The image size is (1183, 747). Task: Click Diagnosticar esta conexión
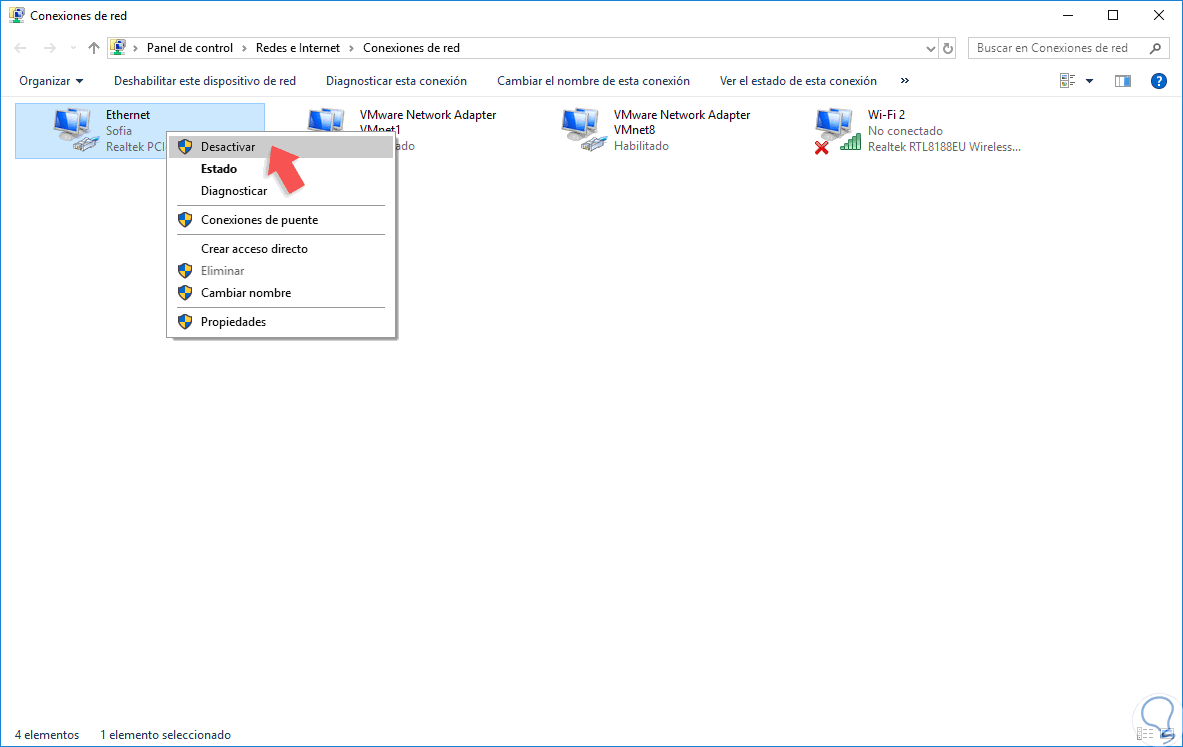(396, 81)
